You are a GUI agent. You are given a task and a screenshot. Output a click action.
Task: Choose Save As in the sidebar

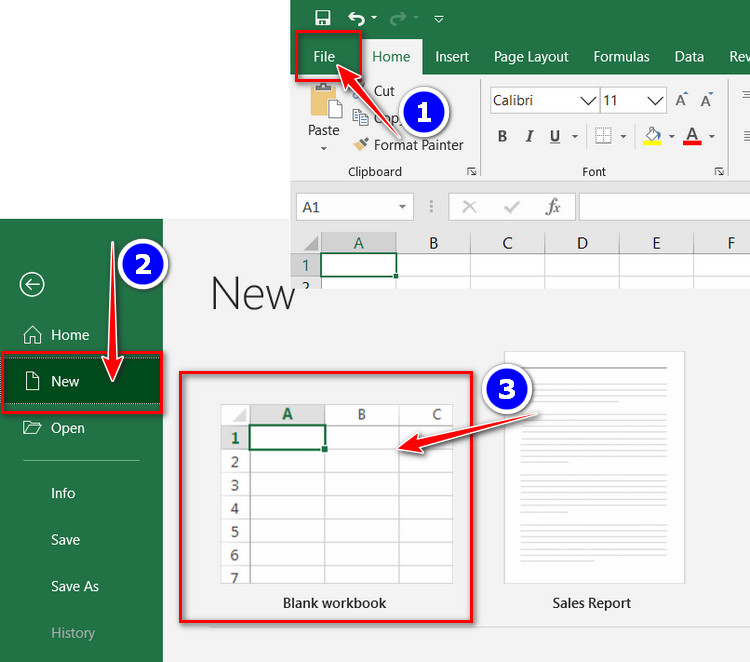click(x=75, y=586)
